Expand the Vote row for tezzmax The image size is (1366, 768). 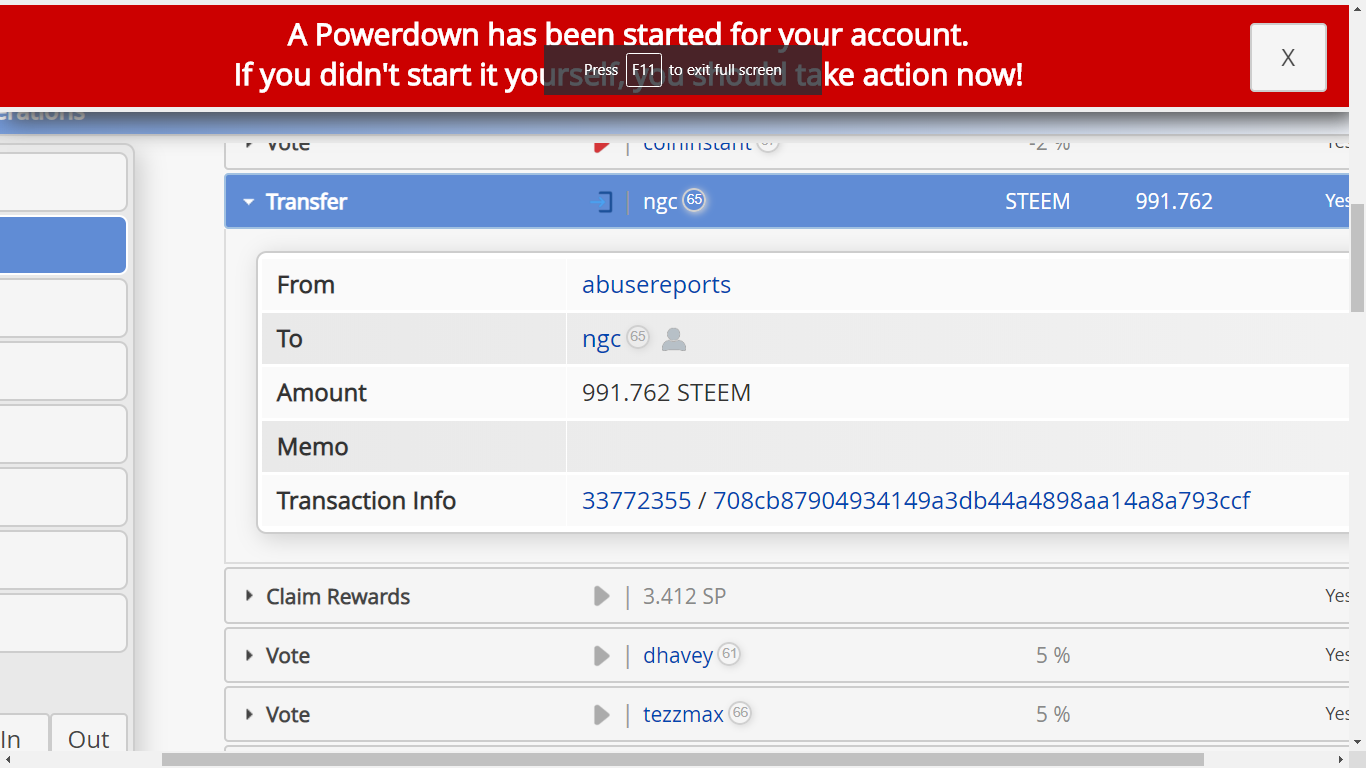pos(249,714)
